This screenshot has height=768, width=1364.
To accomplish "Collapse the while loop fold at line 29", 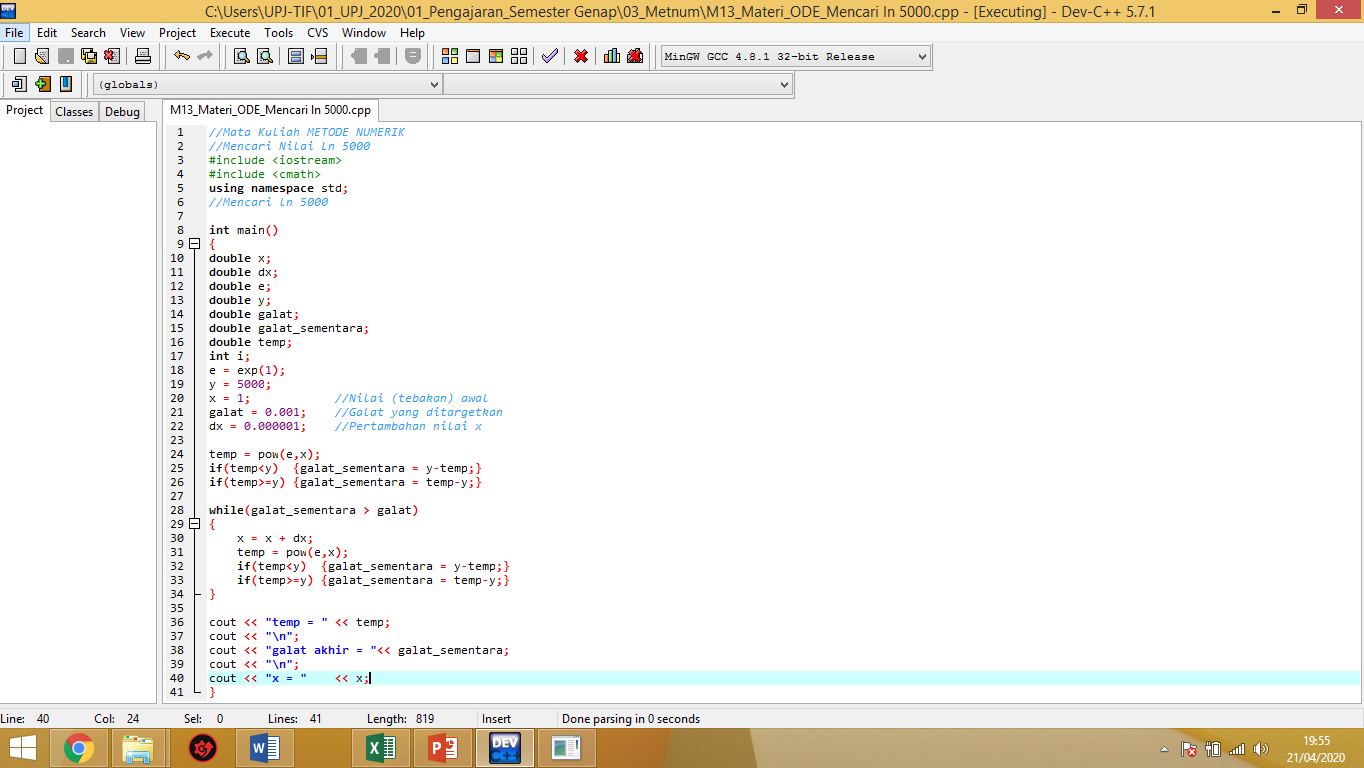I will [x=194, y=524].
